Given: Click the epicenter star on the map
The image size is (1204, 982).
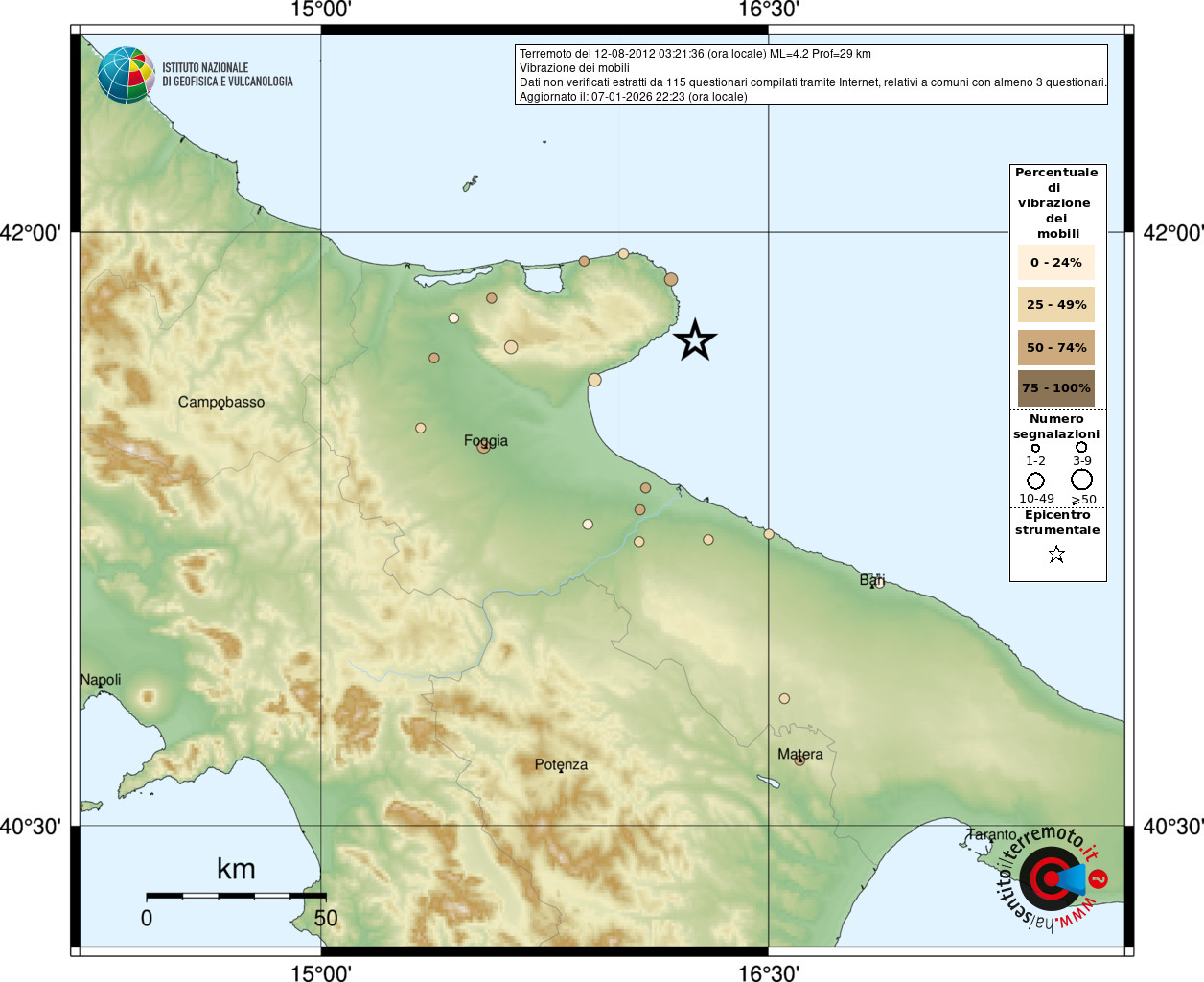Looking at the screenshot, I should coord(695,340).
